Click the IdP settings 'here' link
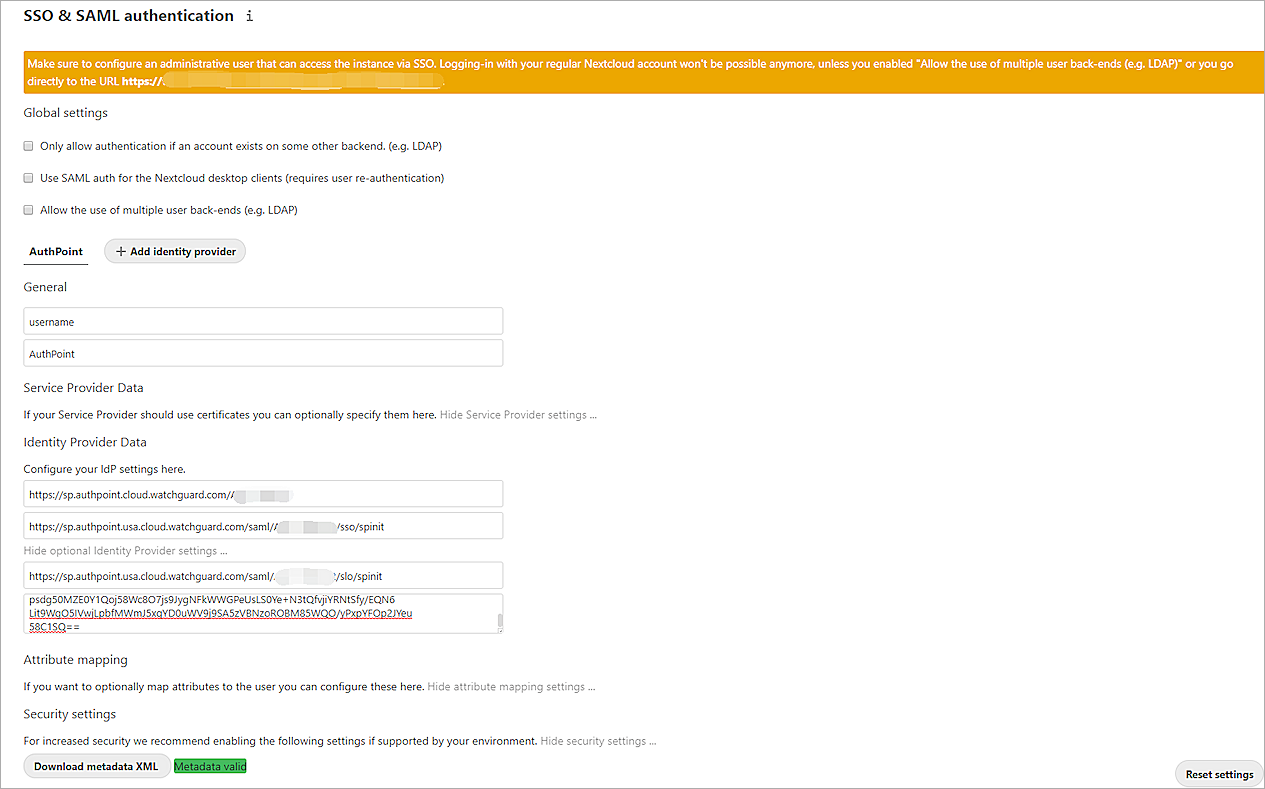 (x=172, y=468)
